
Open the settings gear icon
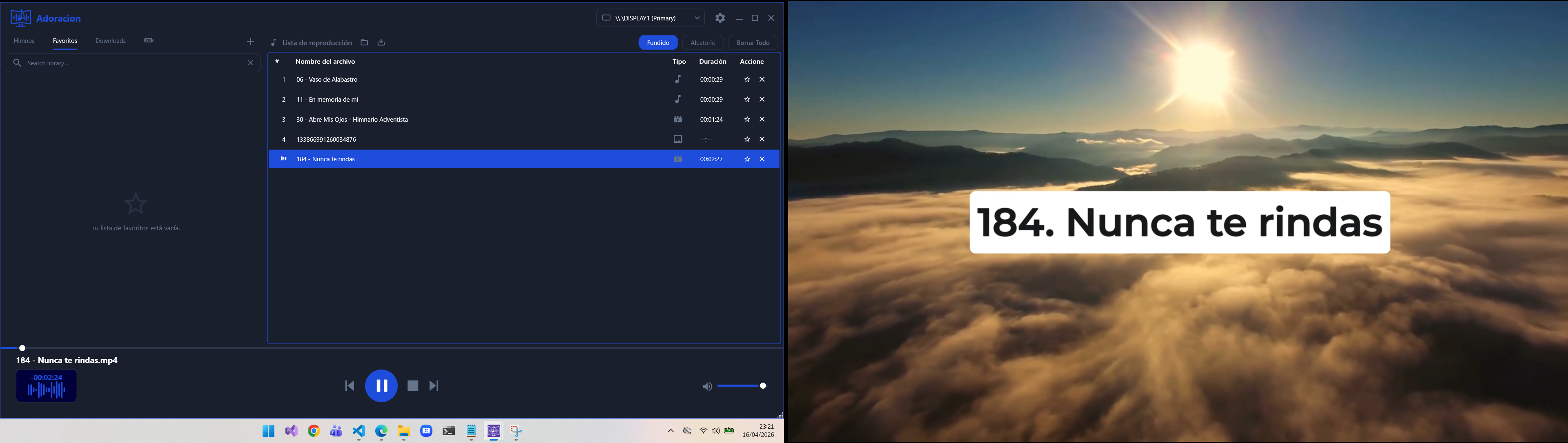point(719,18)
